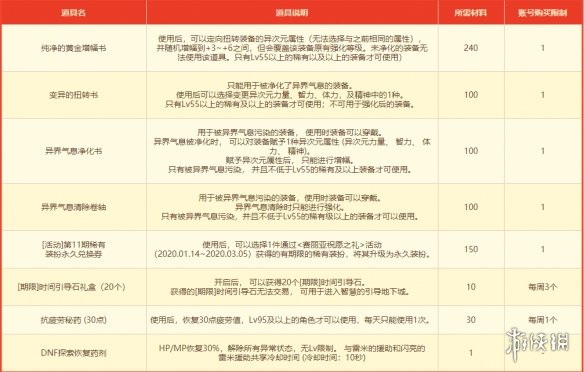Click the 每周1个 purchase limit cell

pyautogui.click(x=542, y=320)
